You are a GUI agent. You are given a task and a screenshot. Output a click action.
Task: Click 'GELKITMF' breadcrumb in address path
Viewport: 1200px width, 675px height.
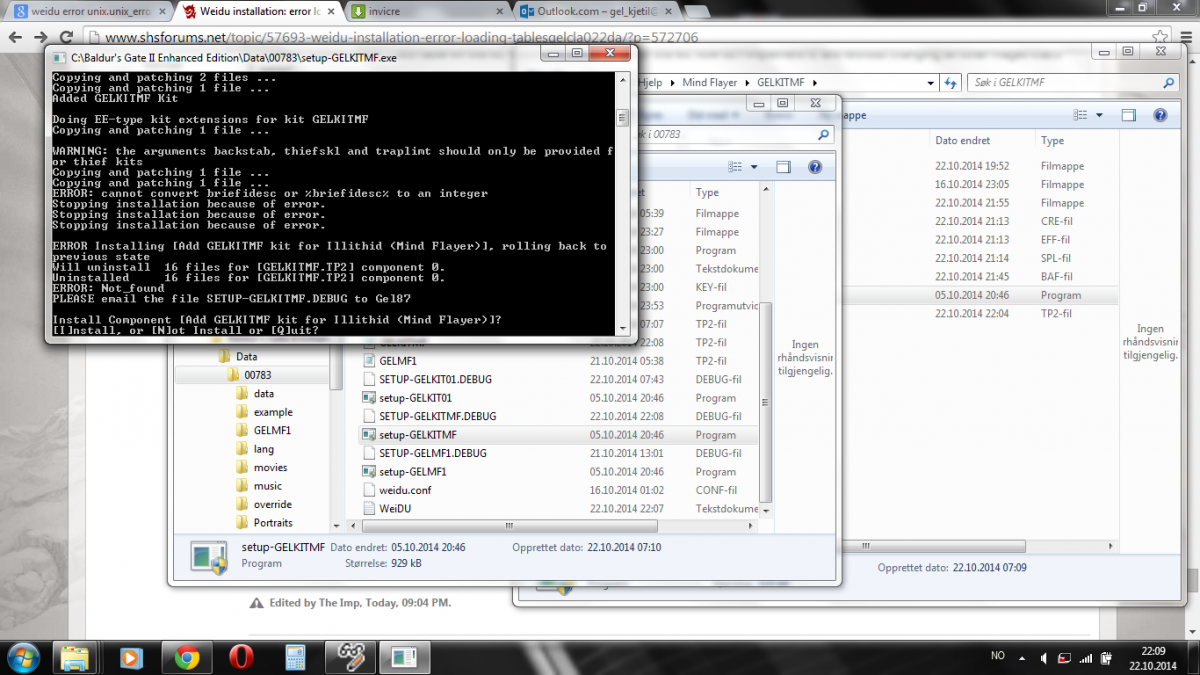[782, 83]
